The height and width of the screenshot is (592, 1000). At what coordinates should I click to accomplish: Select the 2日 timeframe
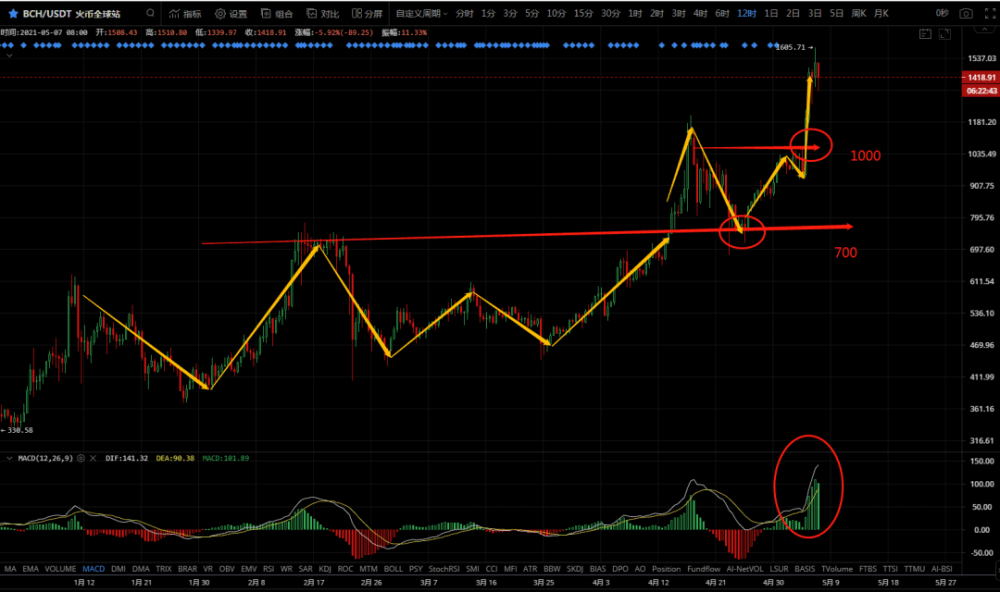(793, 13)
